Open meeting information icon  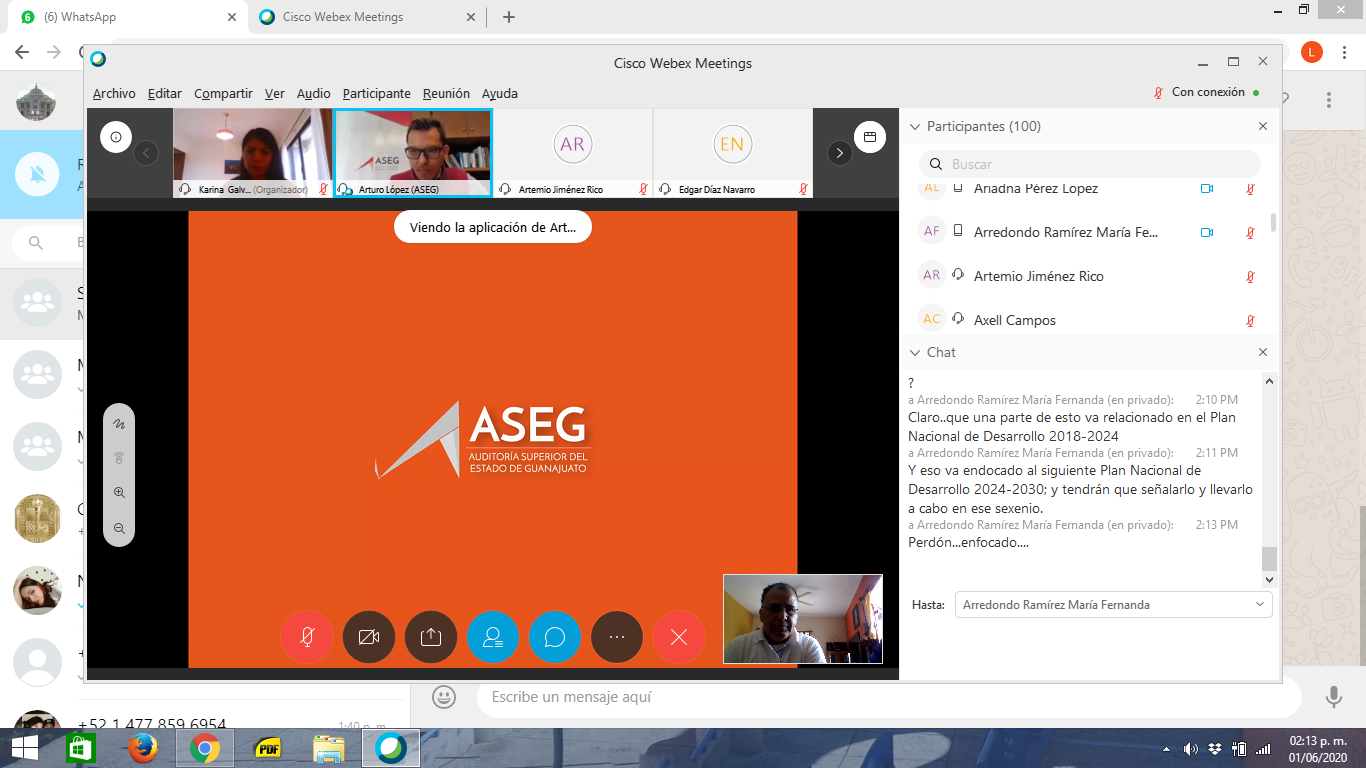coord(115,137)
